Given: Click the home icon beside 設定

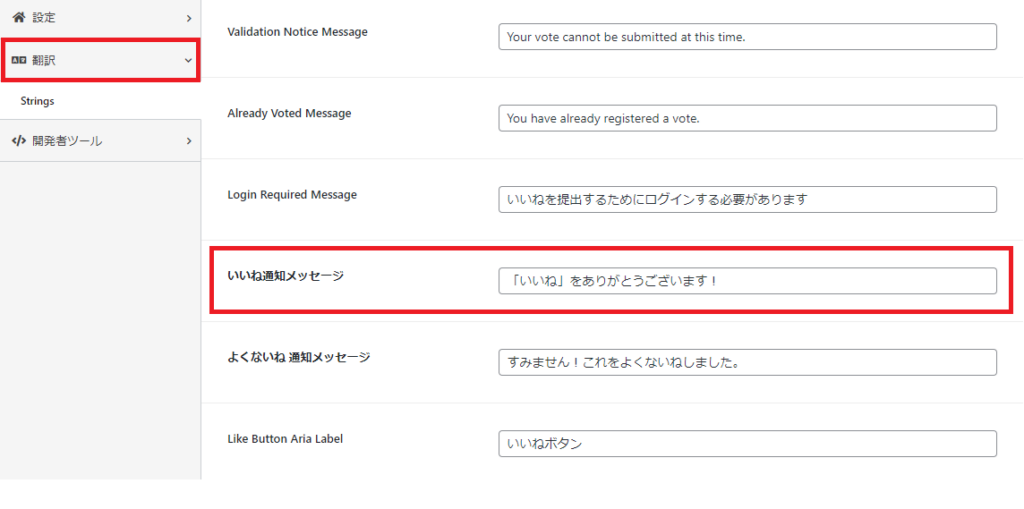Looking at the screenshot, I should [x=19, y=18].
